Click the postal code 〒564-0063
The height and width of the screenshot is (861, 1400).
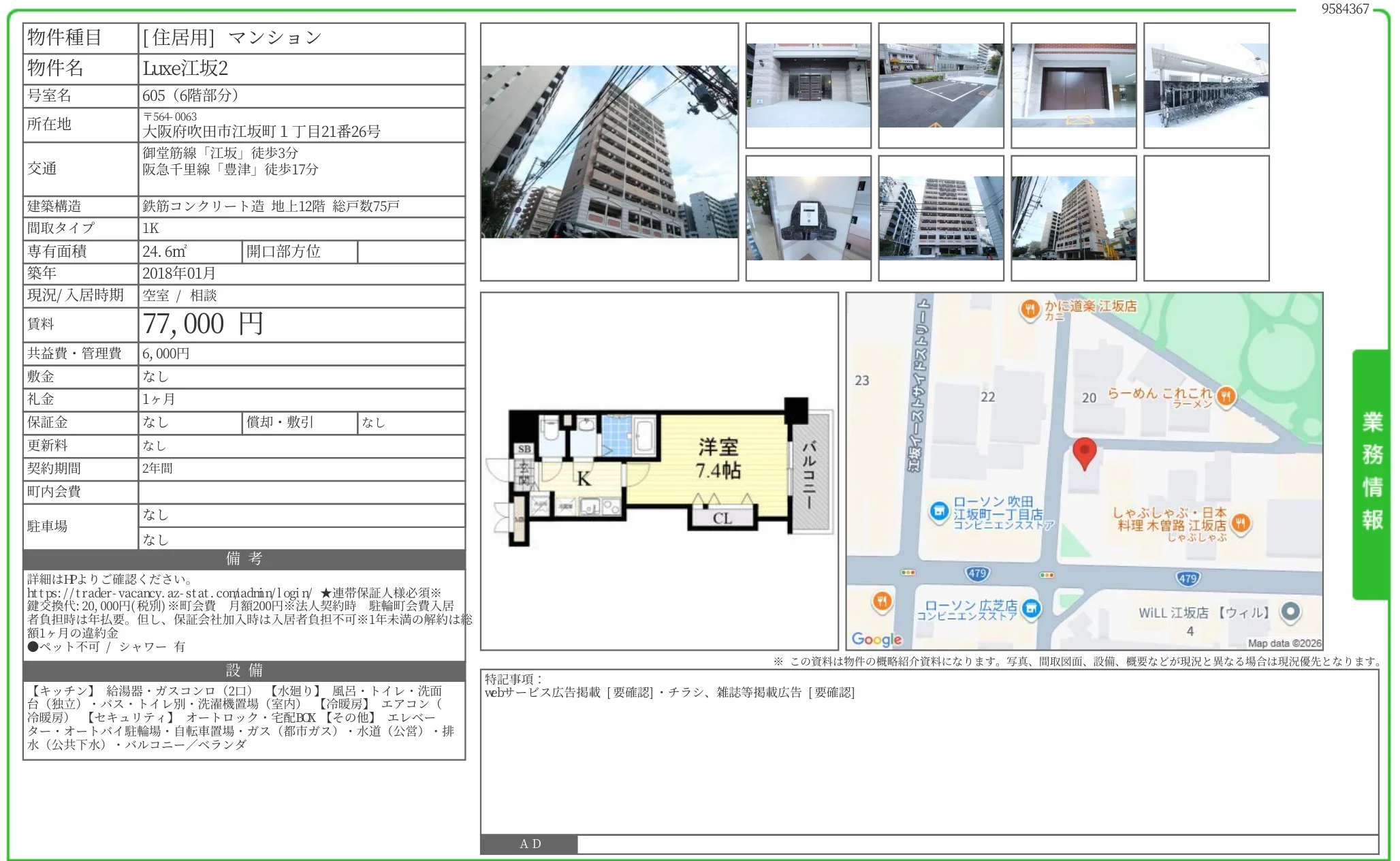pyautogui.click(x=170, y=116)
